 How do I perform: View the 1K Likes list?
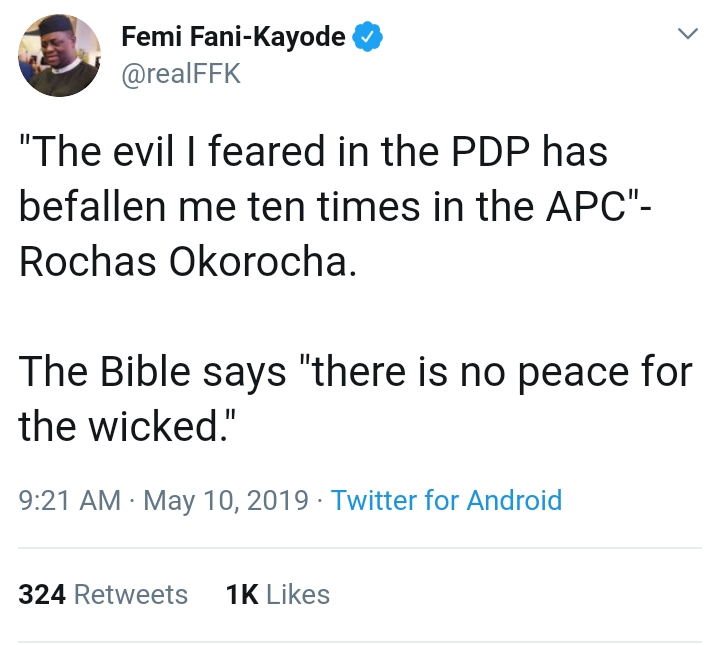(x=277, y=594)
